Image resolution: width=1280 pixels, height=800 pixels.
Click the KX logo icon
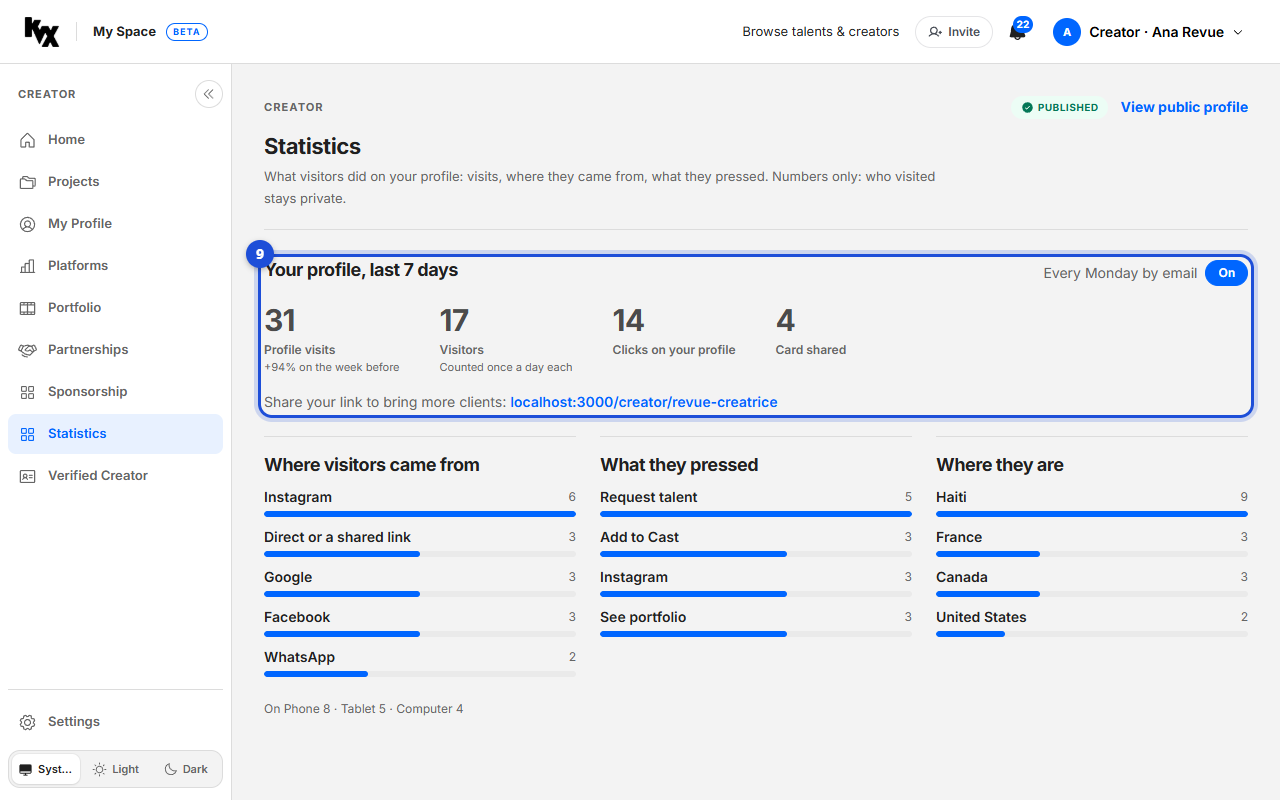click(42, 32)
